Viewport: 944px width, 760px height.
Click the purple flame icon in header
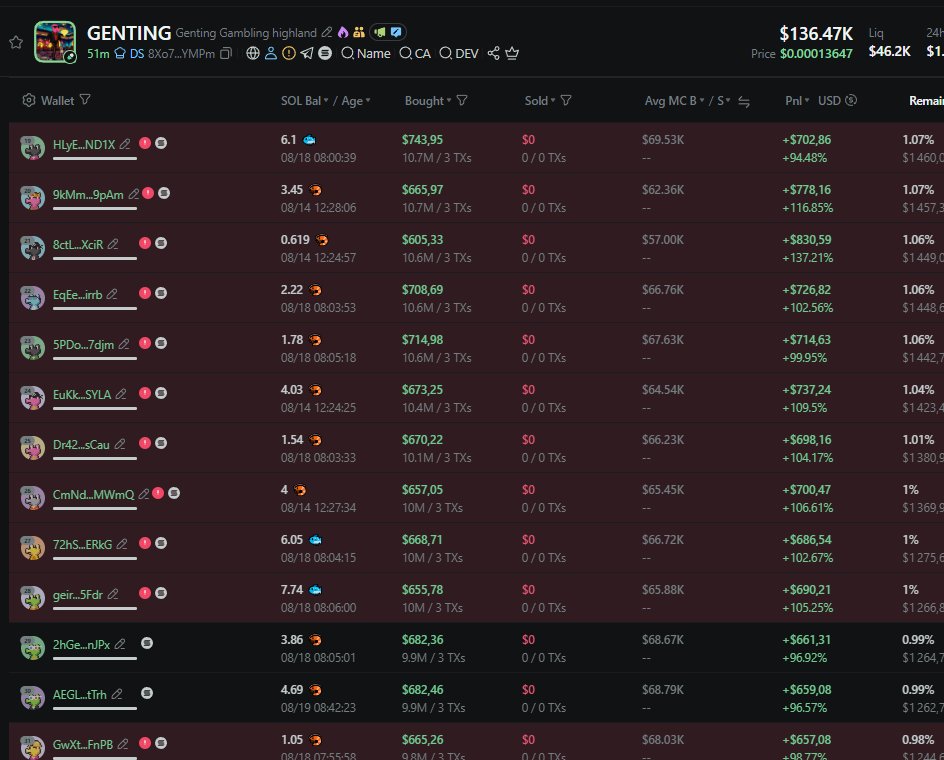click(x=343, y=32)
